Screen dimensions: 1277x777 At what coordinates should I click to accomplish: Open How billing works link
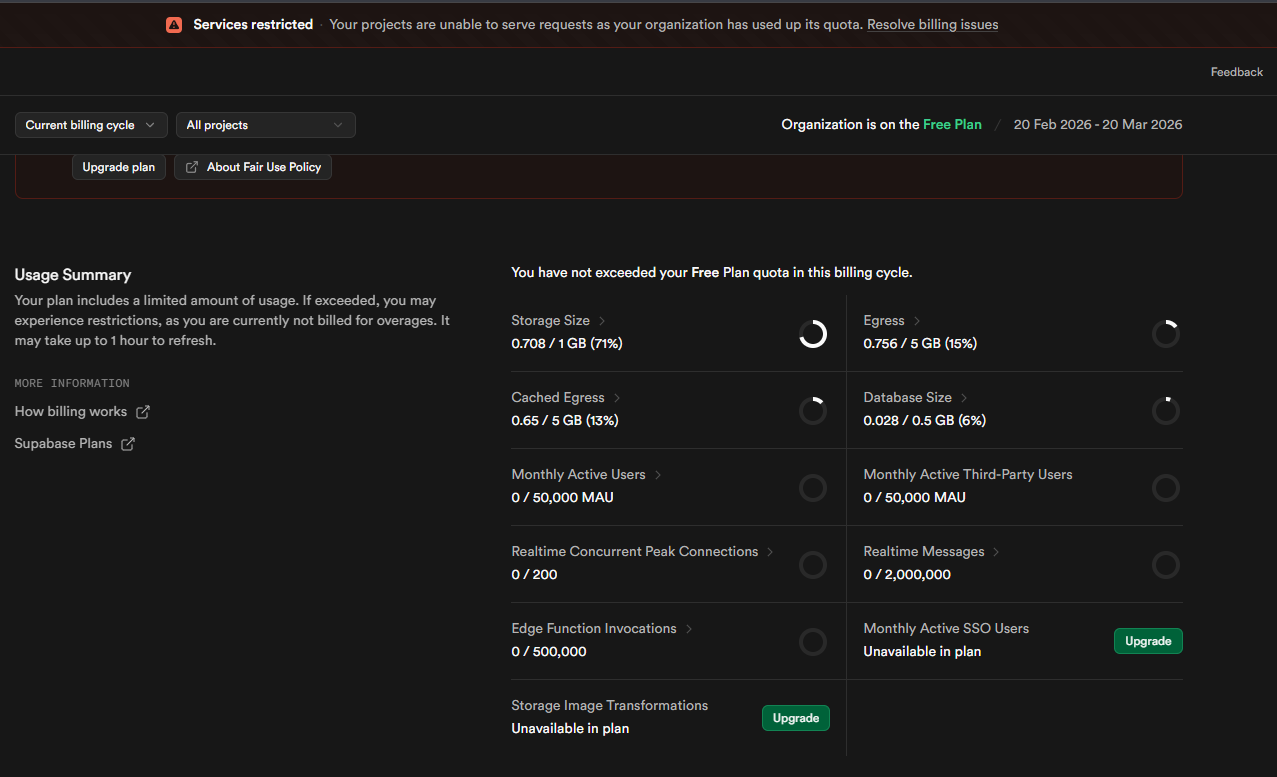[x=70, y=412]
